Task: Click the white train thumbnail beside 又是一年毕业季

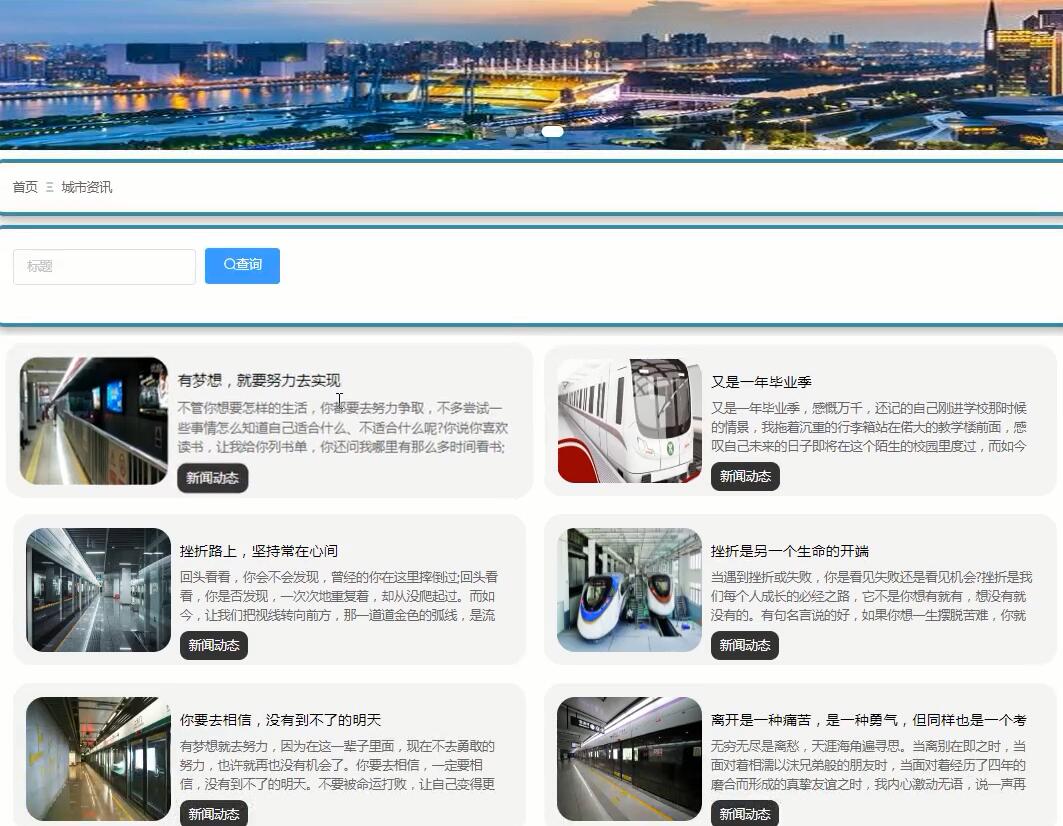Action: [628, 419]
